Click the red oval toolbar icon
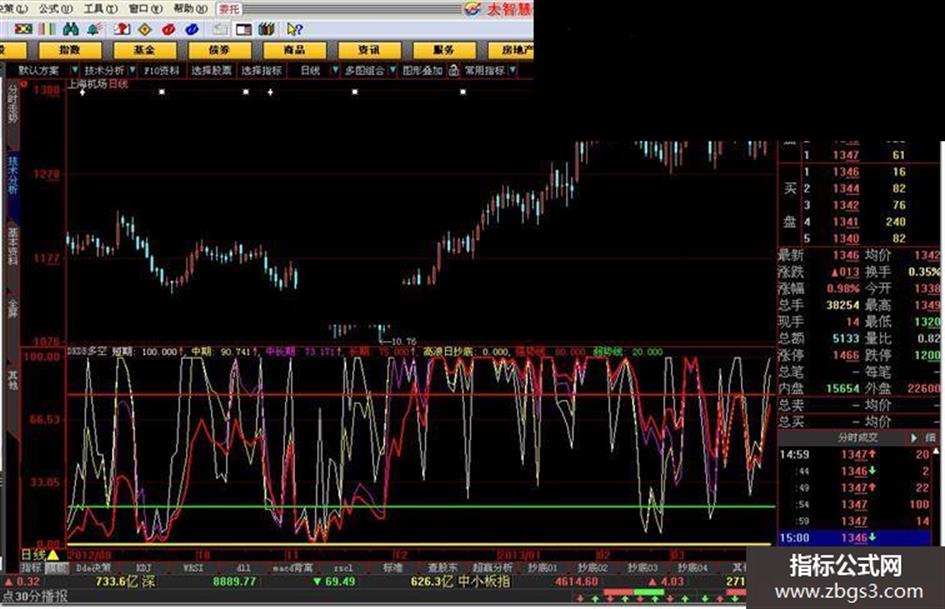This screenshot has width=945, height=609. [x=169, y=29]
